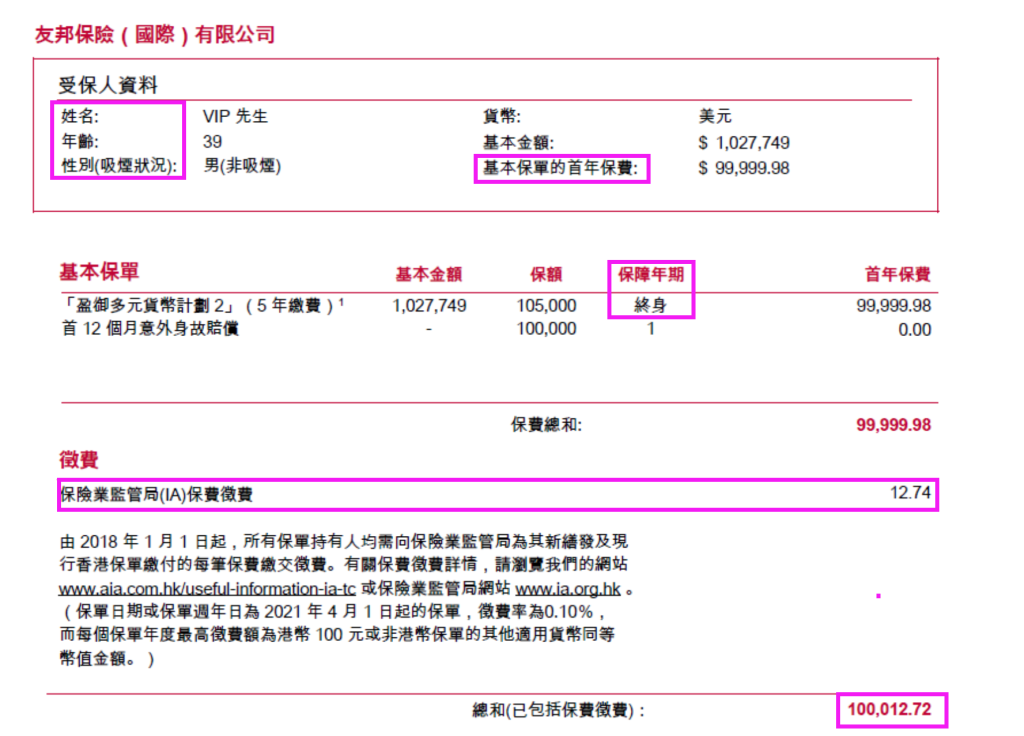Select the line mentioning 港幣 100 元

coord(337,634)
